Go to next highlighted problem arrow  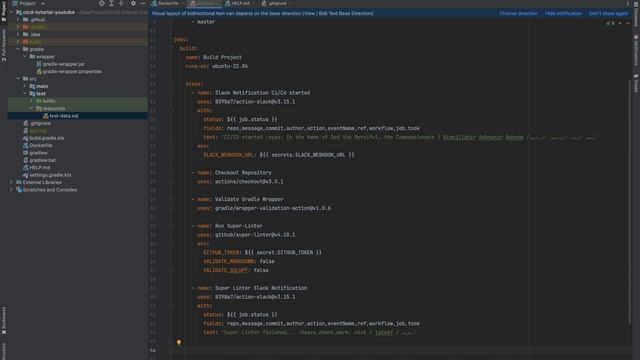point(627,23)
